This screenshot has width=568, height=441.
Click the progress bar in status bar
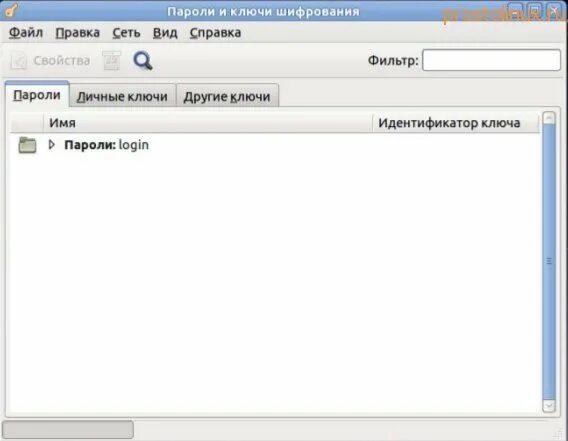68,429
